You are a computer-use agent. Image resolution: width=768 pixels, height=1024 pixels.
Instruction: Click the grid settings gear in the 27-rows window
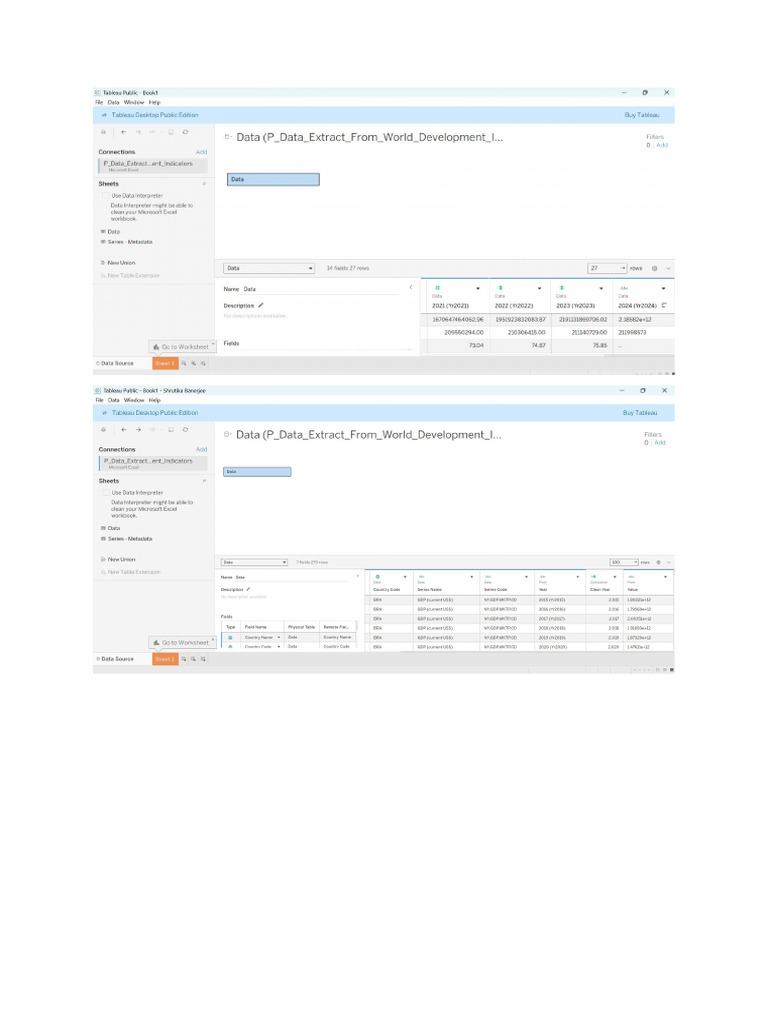coord(654,268)
